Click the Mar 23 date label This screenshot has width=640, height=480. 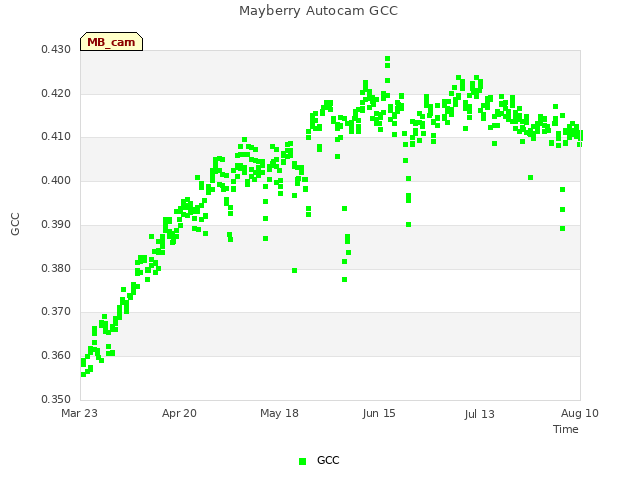[x=80, y=413]
